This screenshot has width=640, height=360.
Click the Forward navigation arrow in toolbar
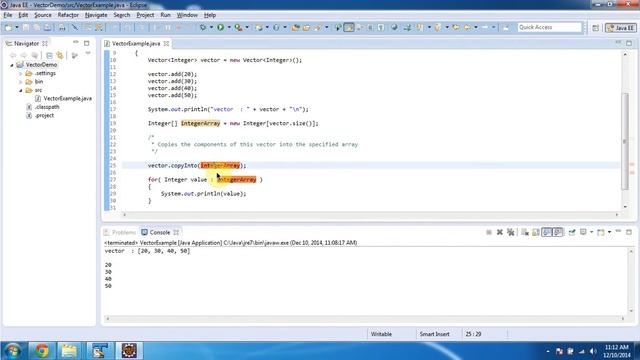pos(485,27)
